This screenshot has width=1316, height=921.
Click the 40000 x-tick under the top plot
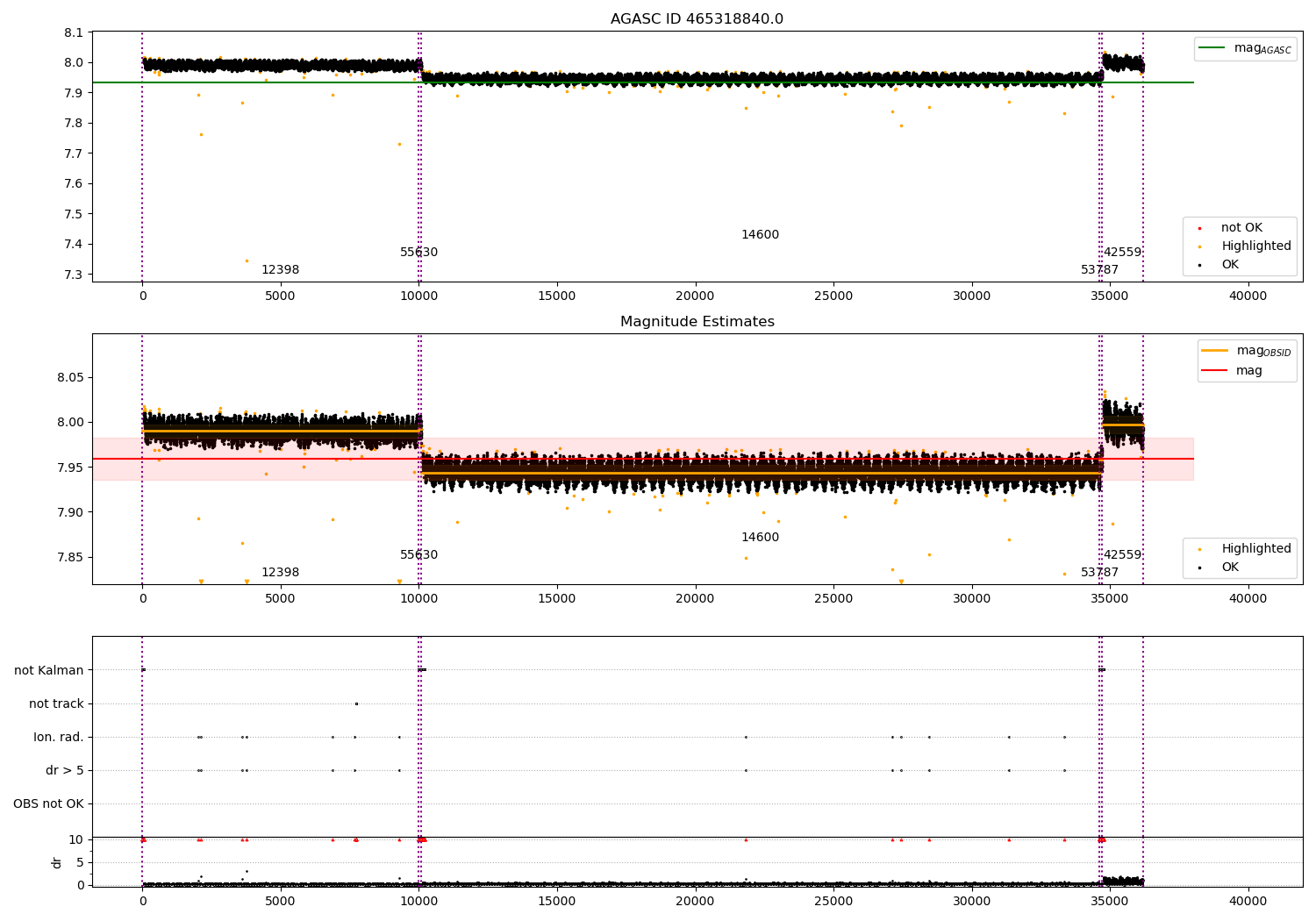tap(1248, 296)
